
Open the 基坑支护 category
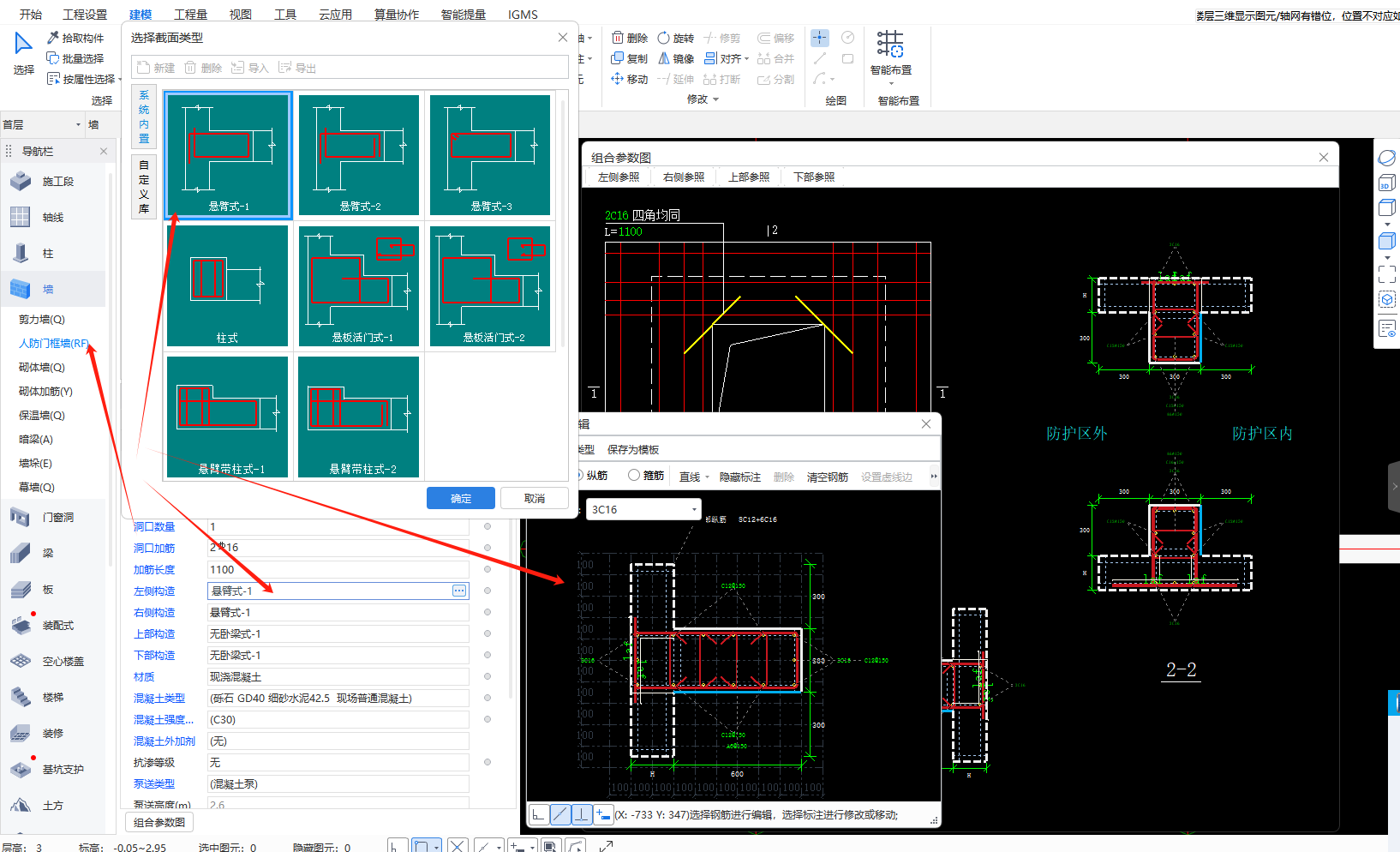[x=53, y=770]
